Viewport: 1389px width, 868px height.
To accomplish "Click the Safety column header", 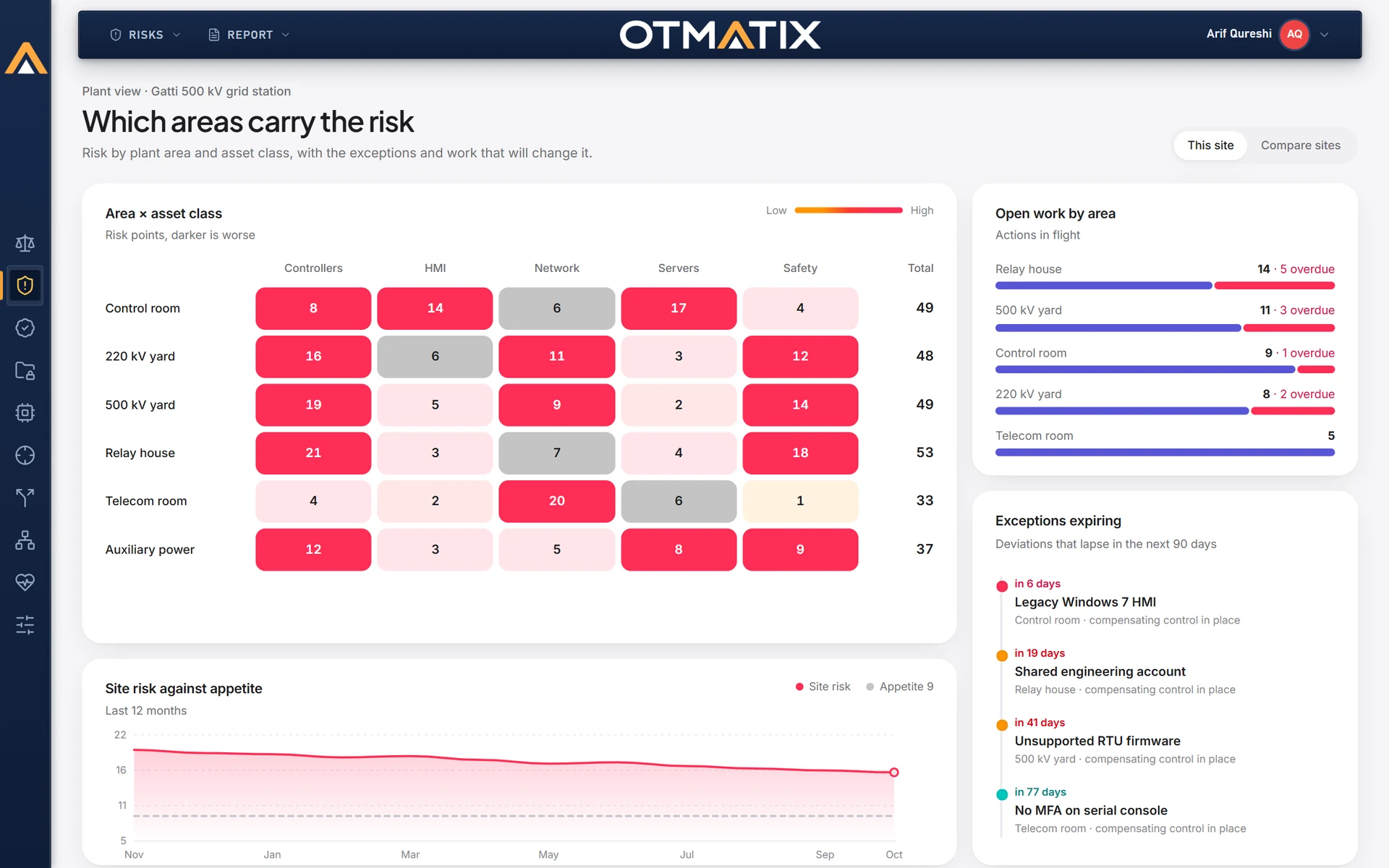I will (x=800, y=268).
